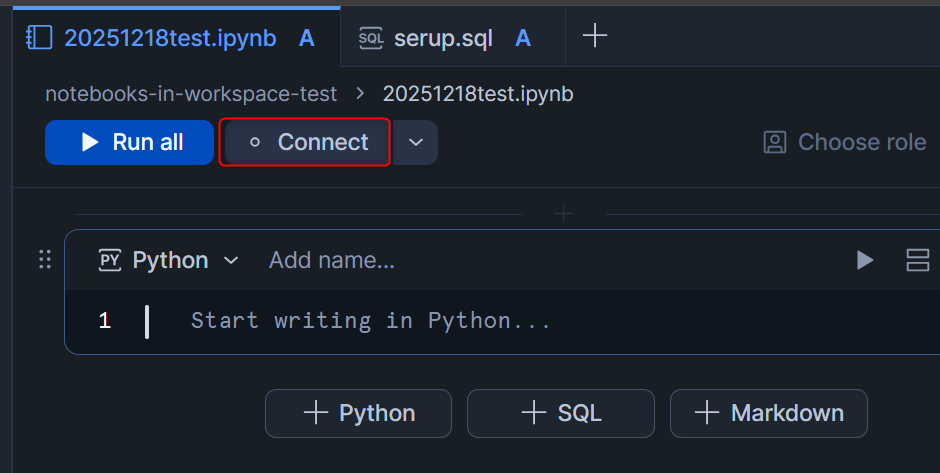Add a new Python cell

[358, 413]
